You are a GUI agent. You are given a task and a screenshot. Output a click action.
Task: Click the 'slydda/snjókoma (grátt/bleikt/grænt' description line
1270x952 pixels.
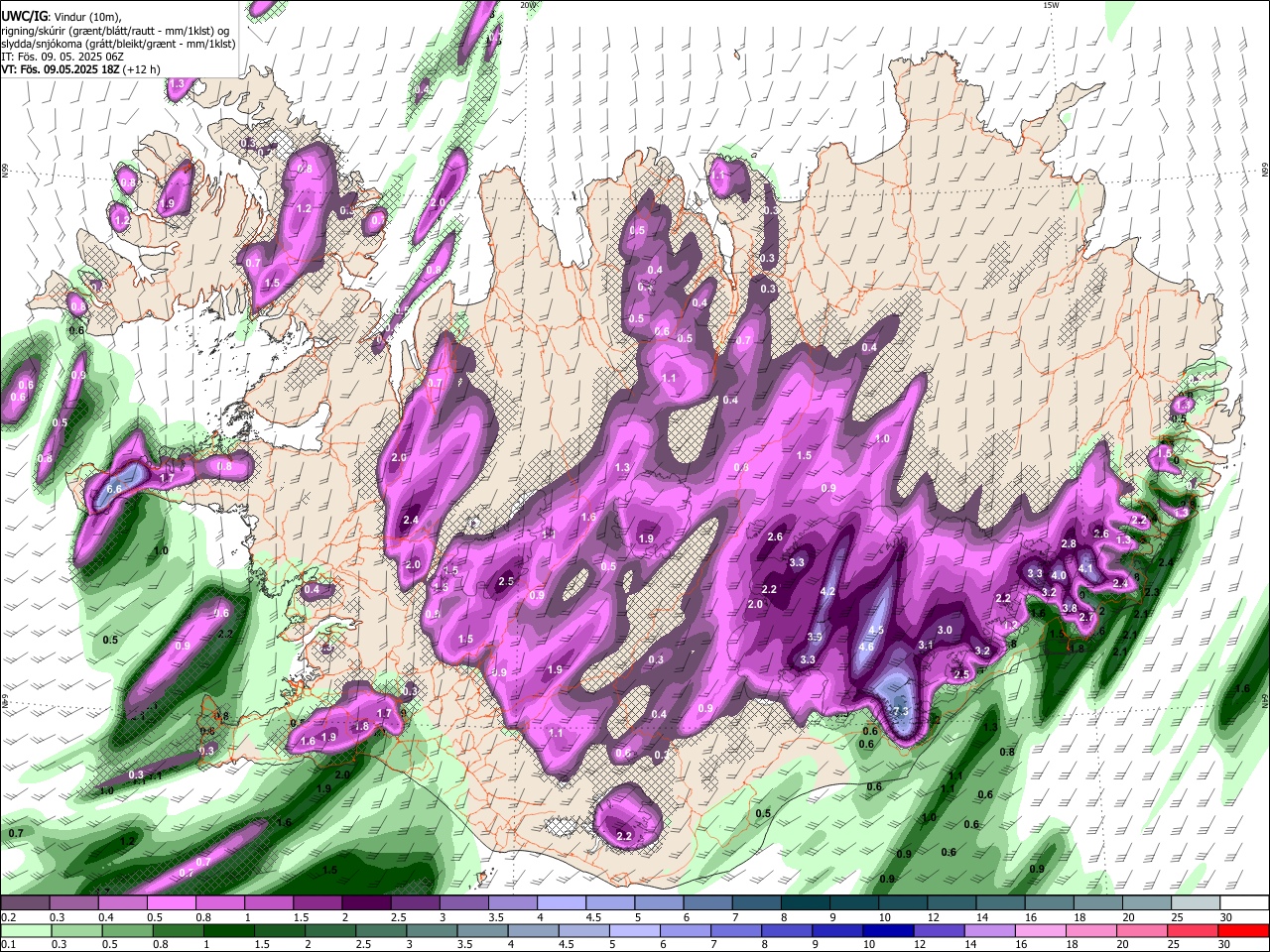point(118,44)
